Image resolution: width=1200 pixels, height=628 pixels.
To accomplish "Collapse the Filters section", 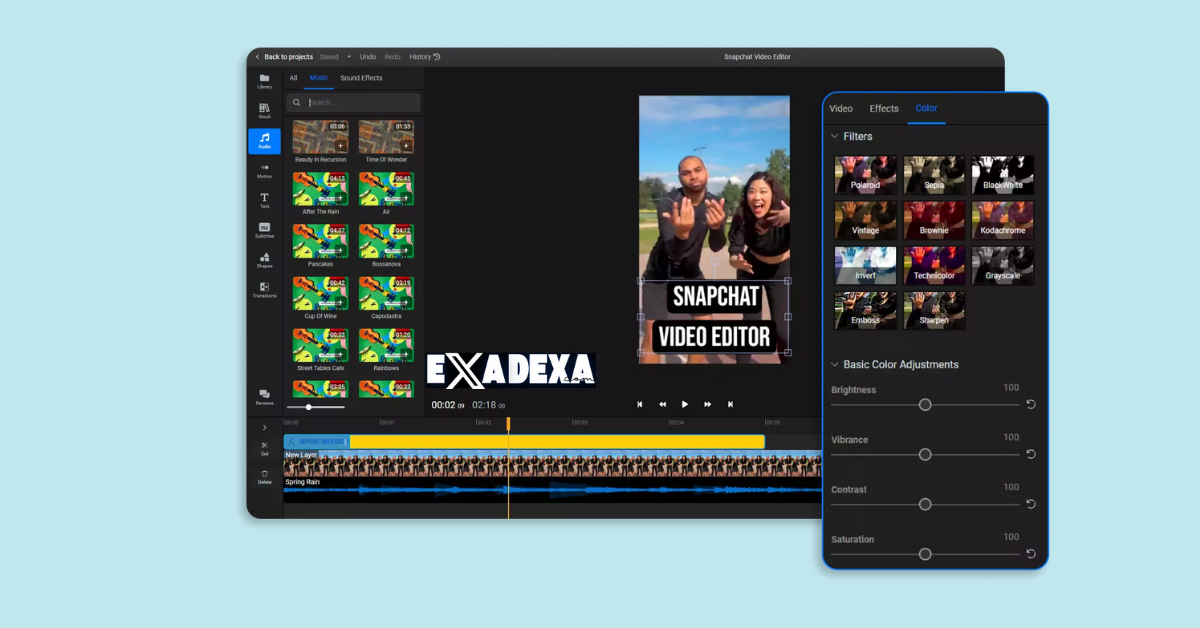I will click(x=835, y=136).
